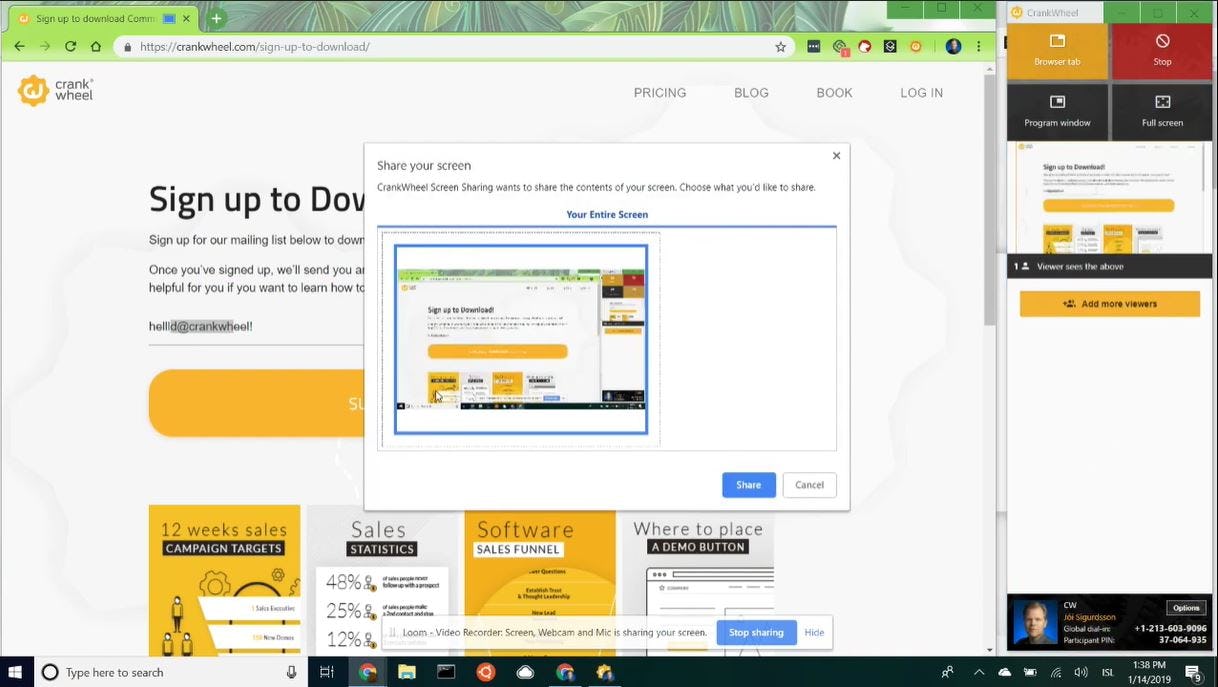Image resolution: width=1218 pixels, height=687 pixels.
Task: Click the ISL language indicator
Action: tap(1107, 672)
